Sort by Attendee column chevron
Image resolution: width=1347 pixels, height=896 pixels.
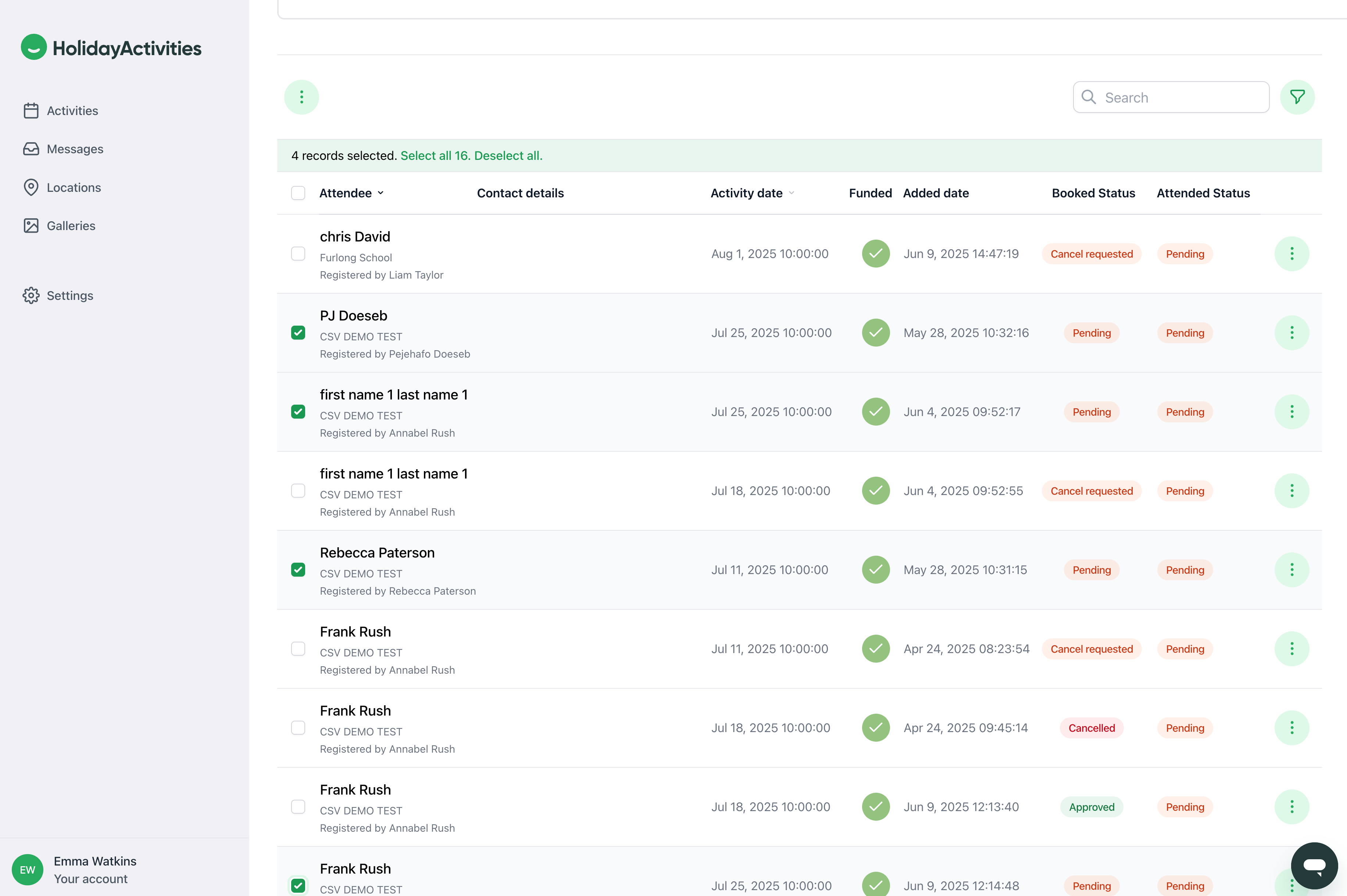coord(380,193)
